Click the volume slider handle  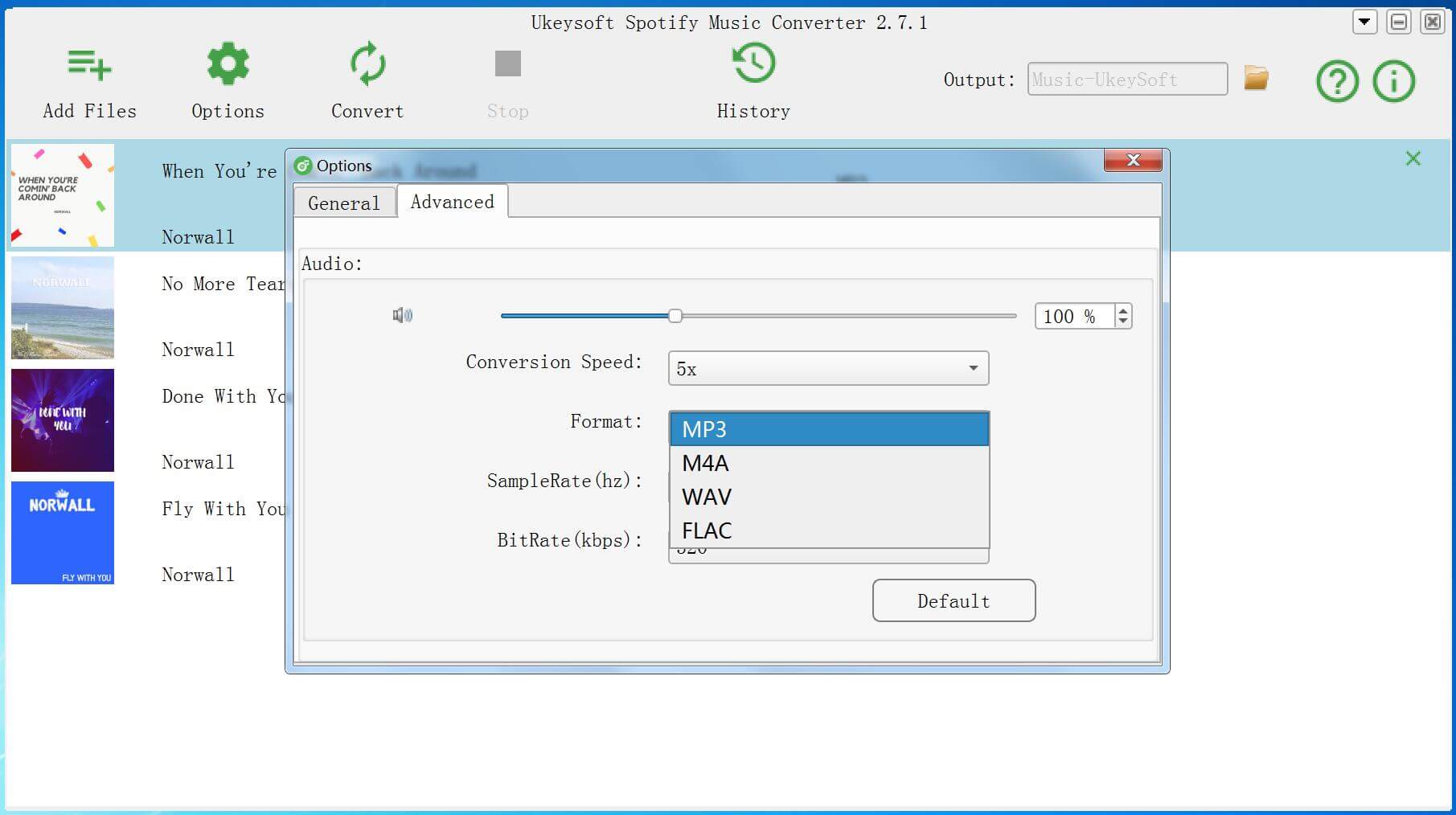(x=675, y=316)
